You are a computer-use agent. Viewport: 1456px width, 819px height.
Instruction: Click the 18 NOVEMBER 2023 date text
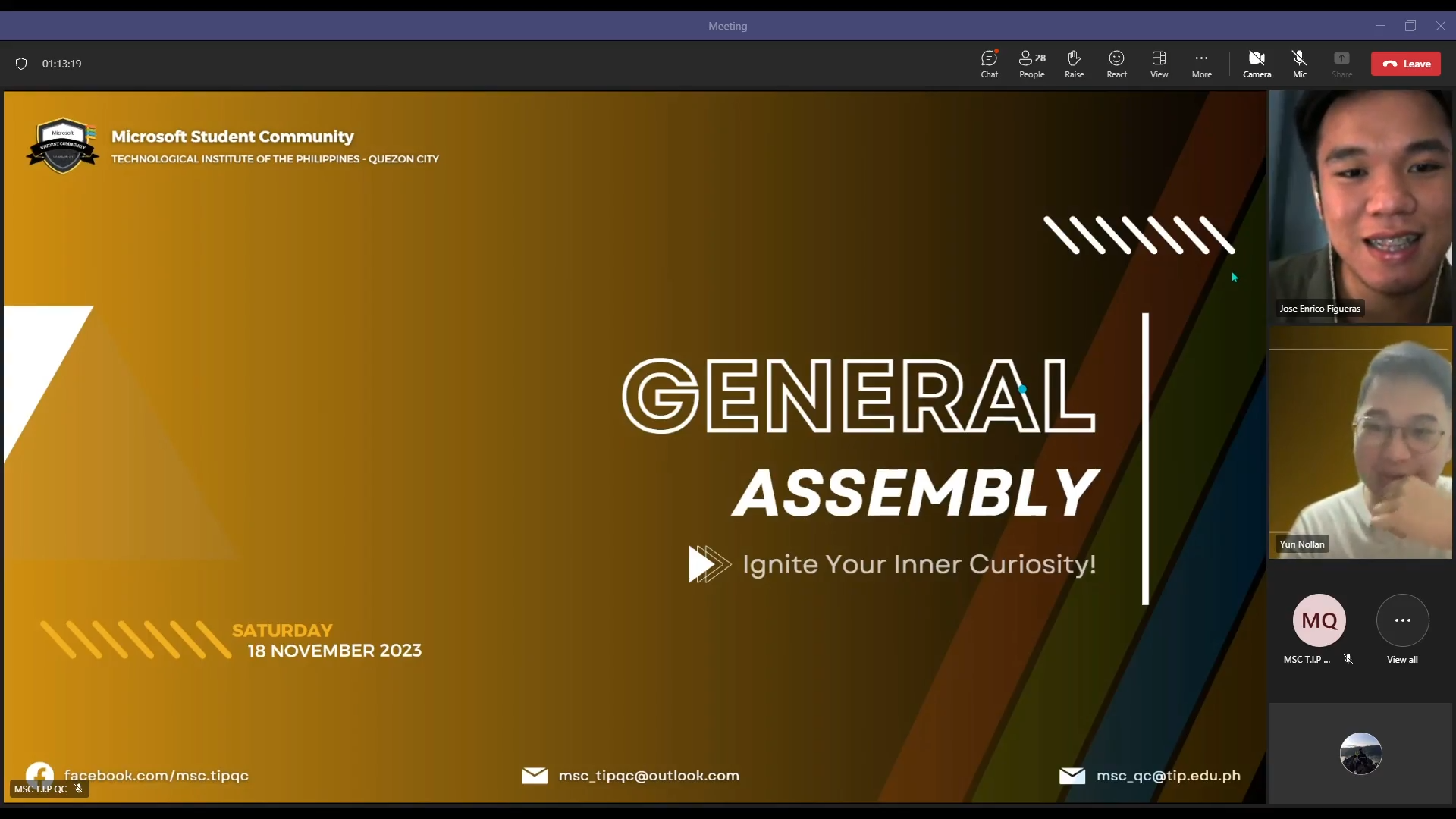334,651
